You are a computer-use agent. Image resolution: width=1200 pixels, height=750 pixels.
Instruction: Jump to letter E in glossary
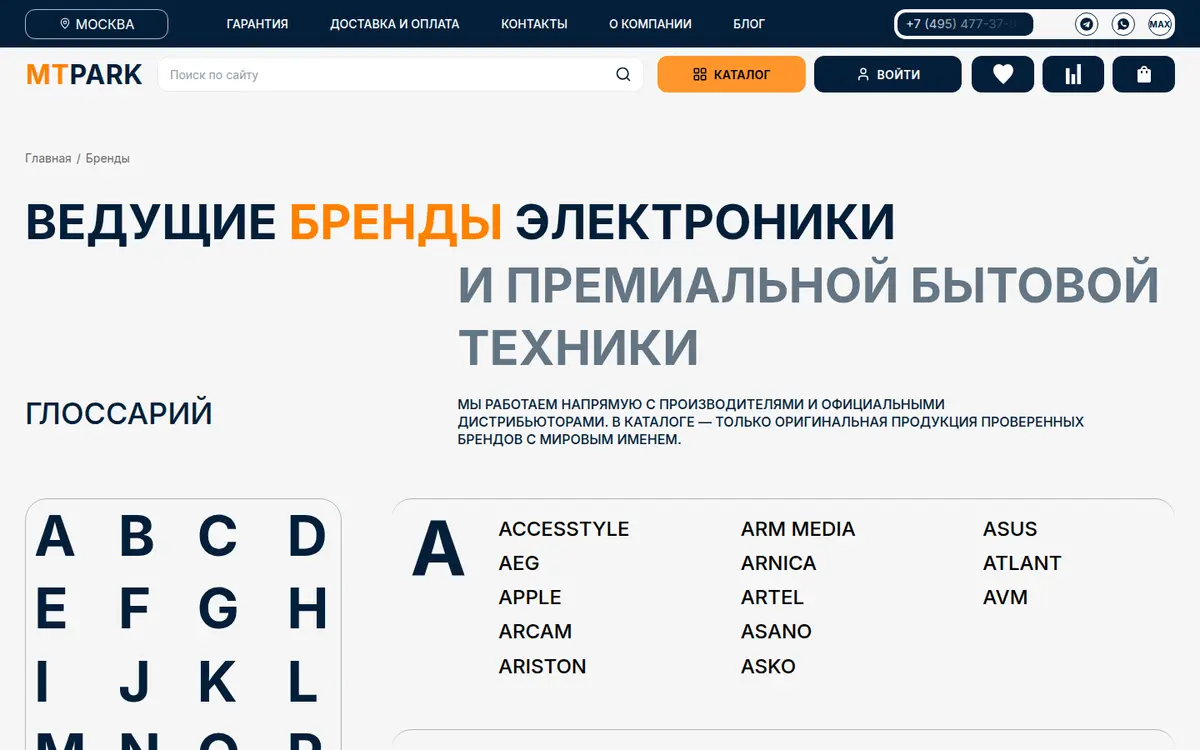(x=51, y=609)
